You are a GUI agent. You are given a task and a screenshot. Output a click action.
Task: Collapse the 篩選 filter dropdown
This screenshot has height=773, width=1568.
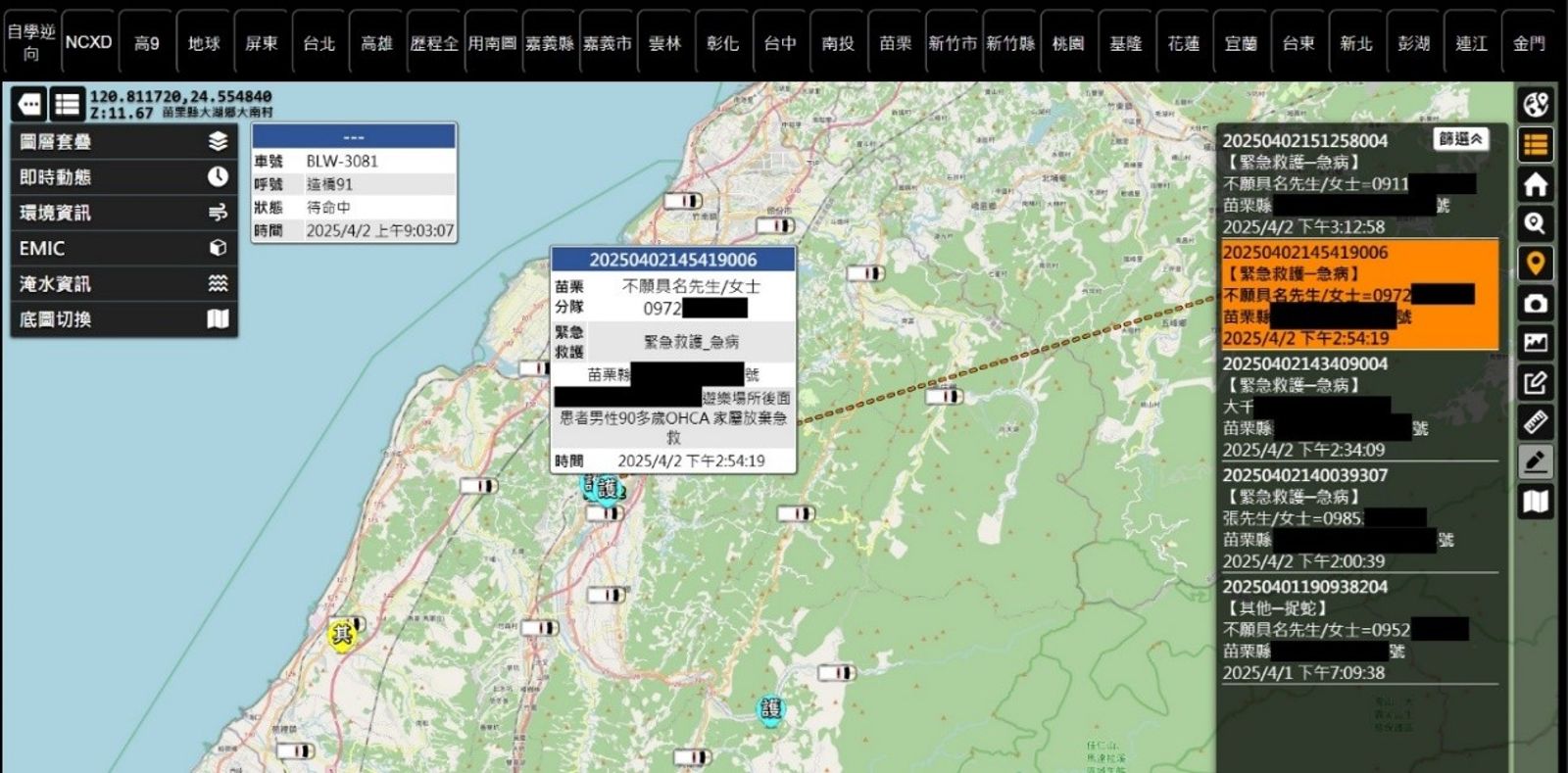(1460, 139)
